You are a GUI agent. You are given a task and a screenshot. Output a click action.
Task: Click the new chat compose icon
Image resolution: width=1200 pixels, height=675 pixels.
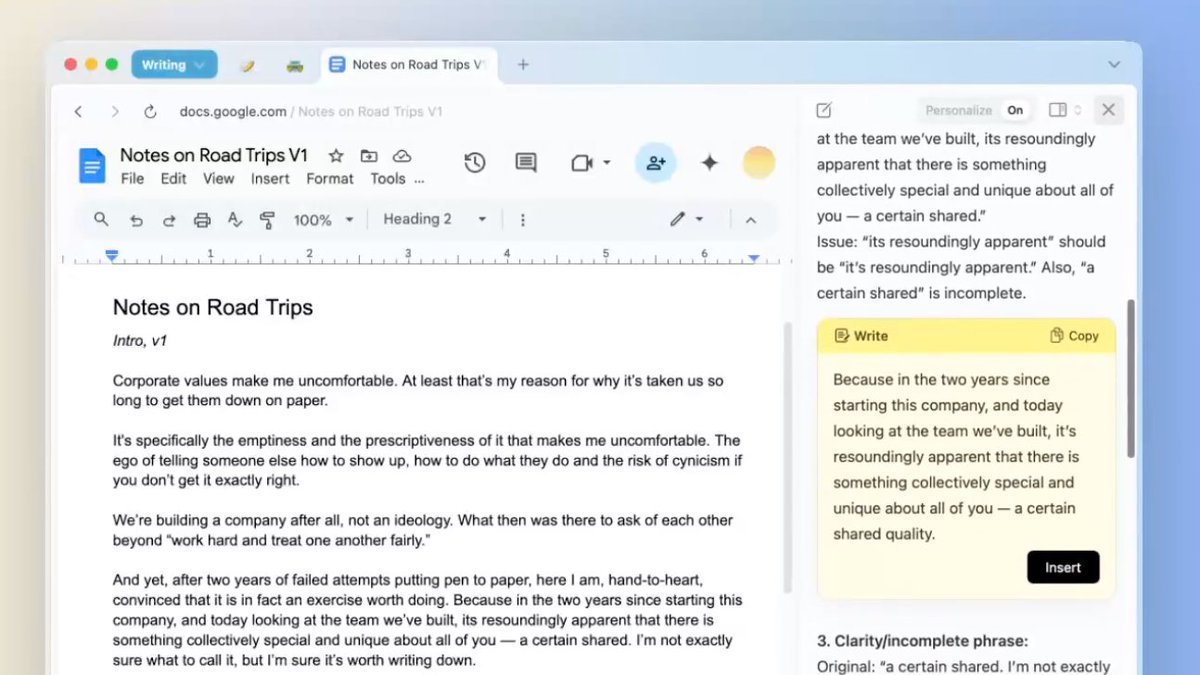[824, 110]
